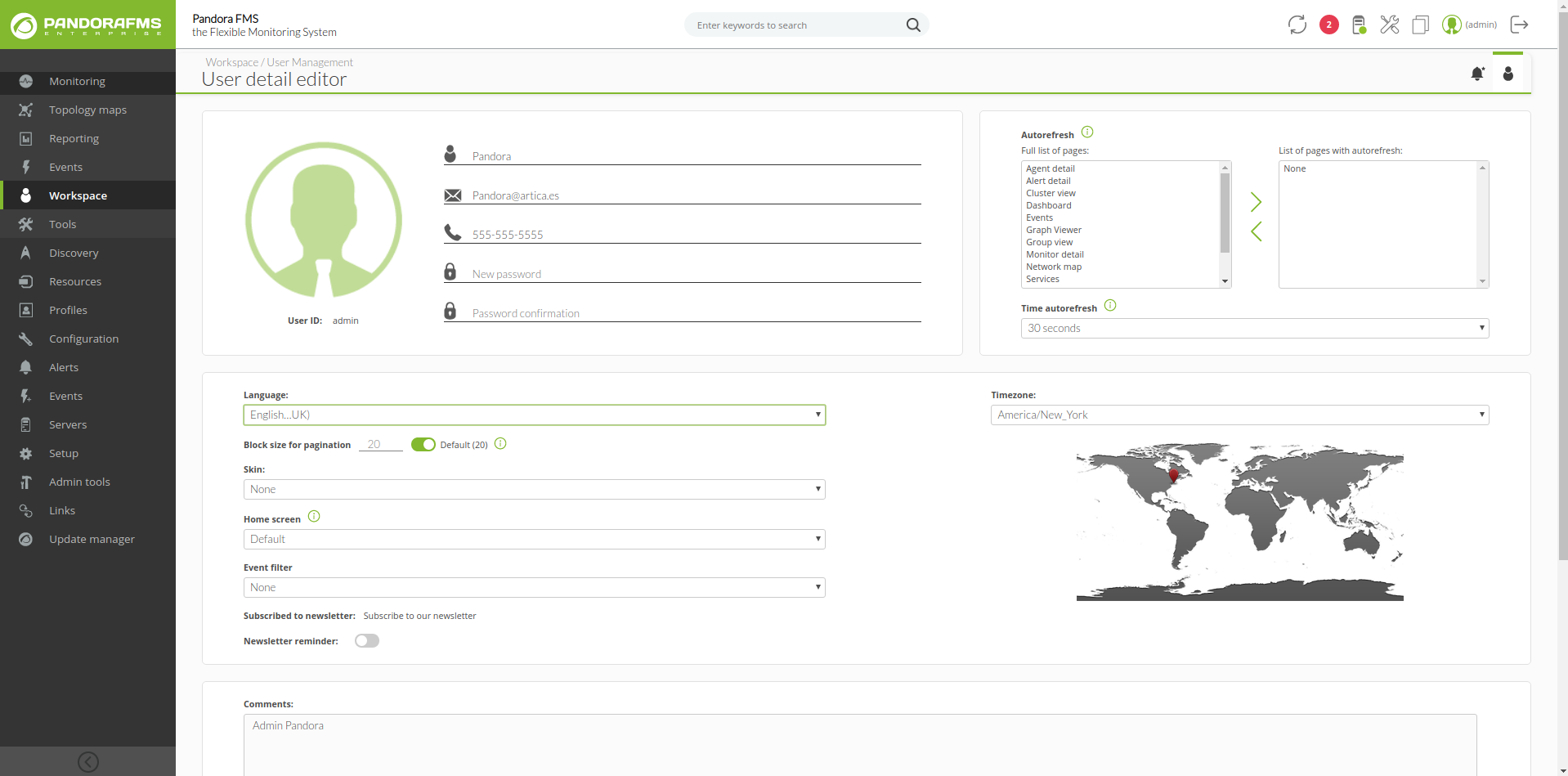Image resolution: width=1568 pixels, height=776 pixels.
Task: Open the Admin tools menu item
Action: pyautogui.click(x=87, y=482)
